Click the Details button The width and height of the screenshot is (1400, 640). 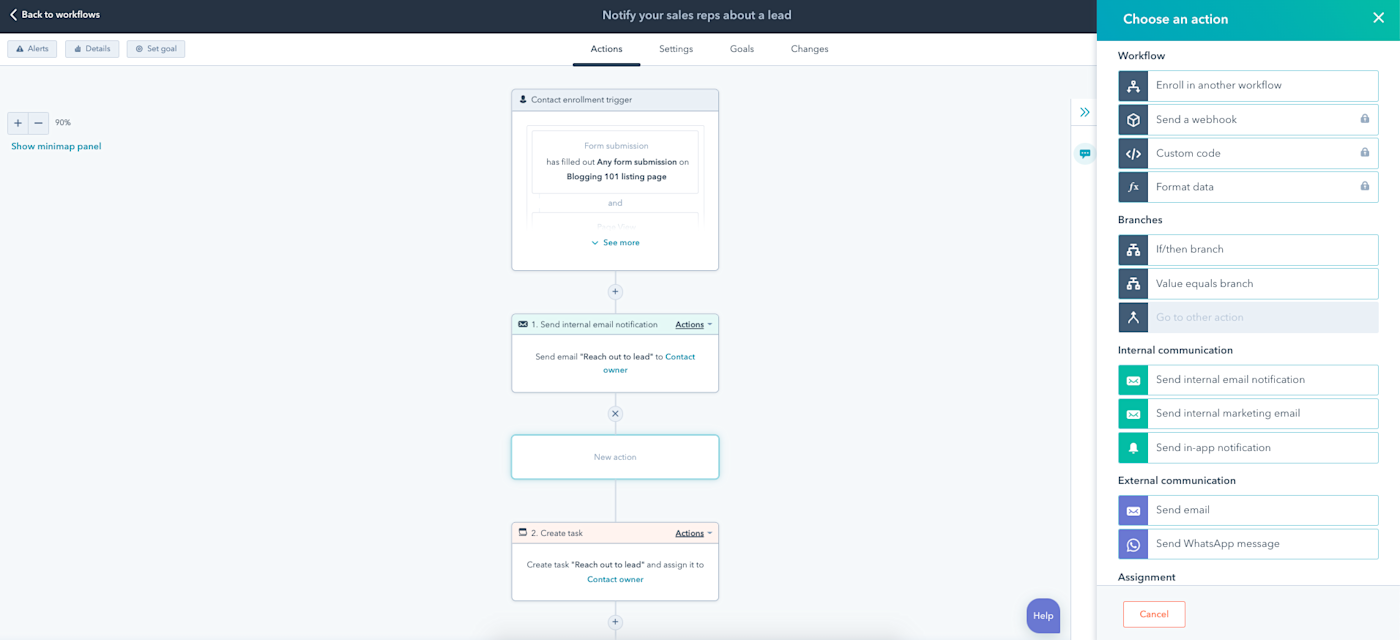(92, 49)
